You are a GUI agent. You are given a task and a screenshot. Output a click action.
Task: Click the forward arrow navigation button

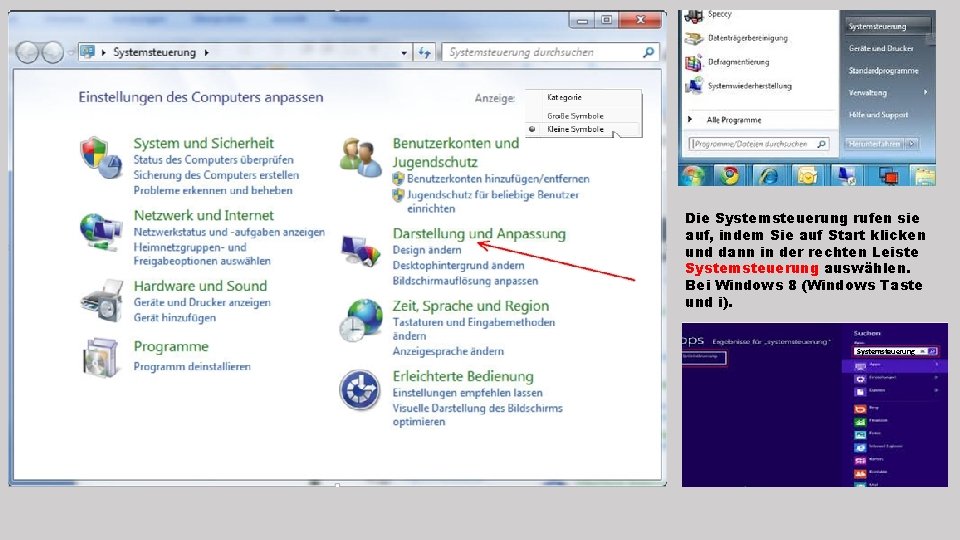point(53,53)
